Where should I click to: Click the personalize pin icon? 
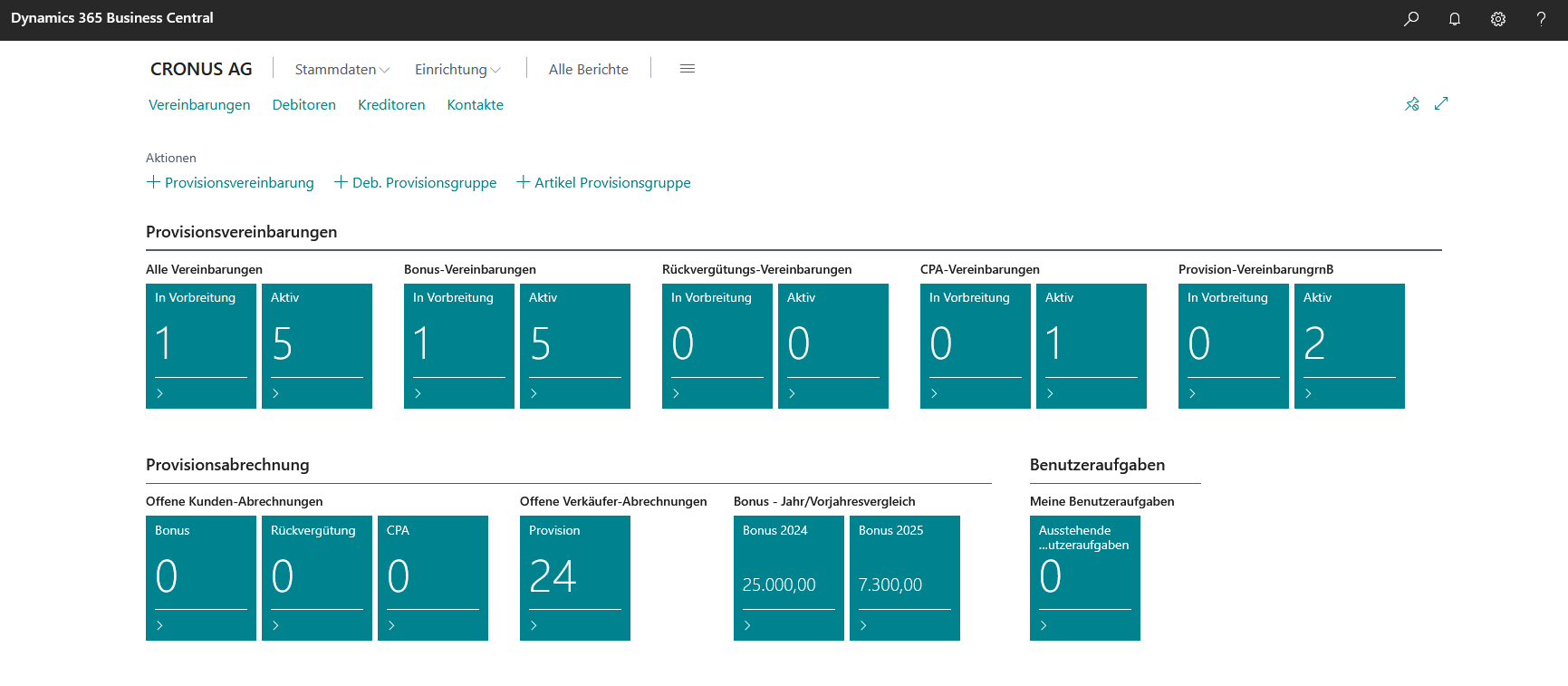tap(1411, 104)
